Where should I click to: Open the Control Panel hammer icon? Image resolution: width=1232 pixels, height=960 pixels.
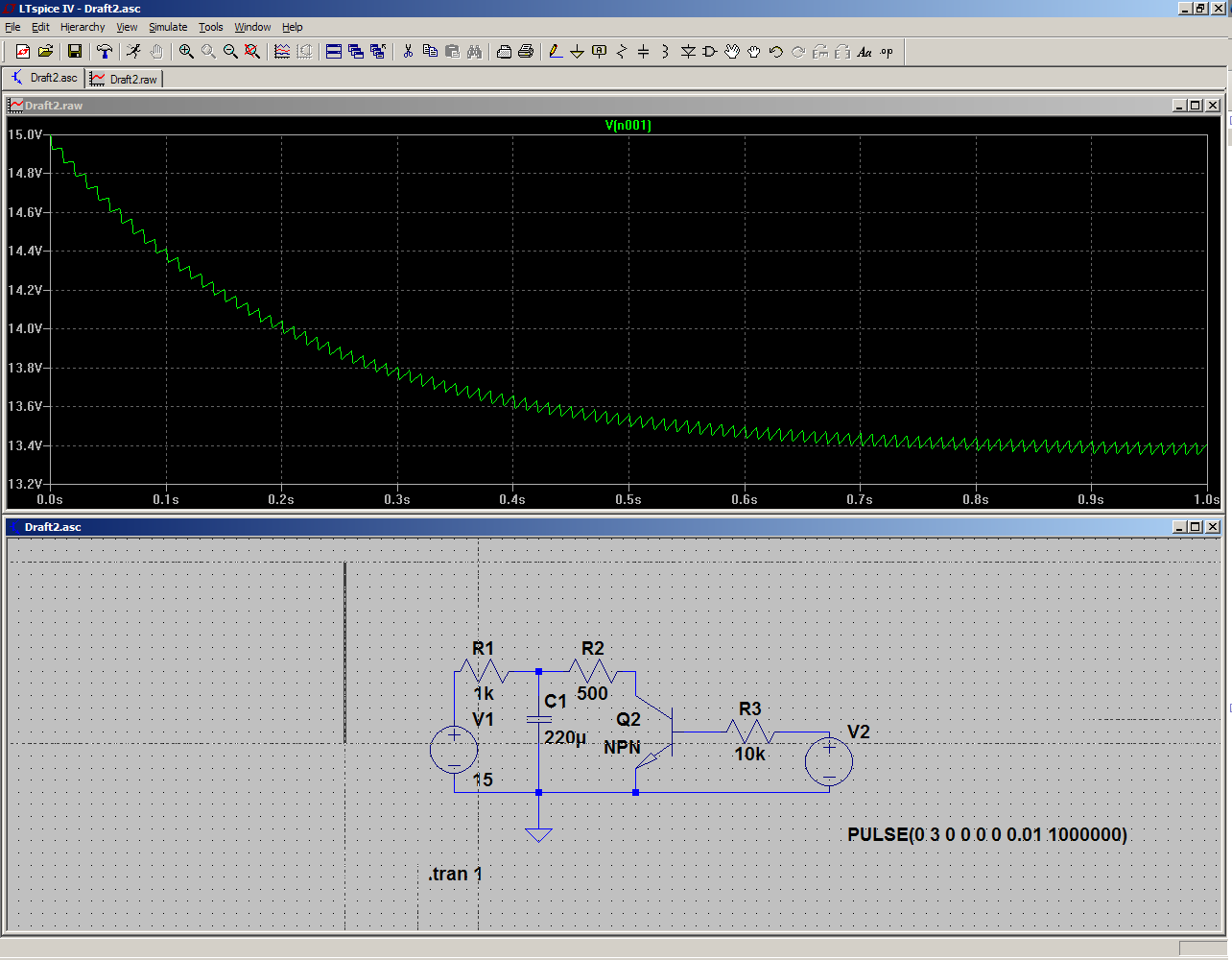point(105,52)
